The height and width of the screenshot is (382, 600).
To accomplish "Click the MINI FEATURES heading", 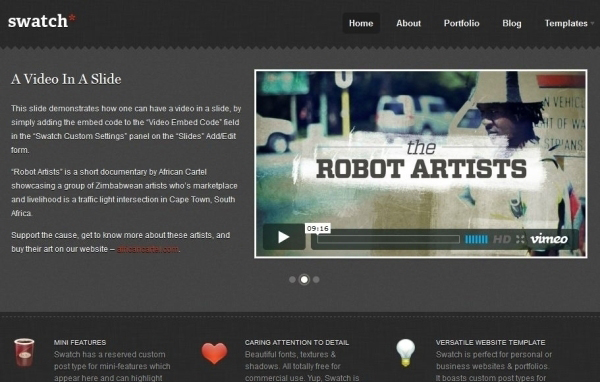I will click(80, 343).
